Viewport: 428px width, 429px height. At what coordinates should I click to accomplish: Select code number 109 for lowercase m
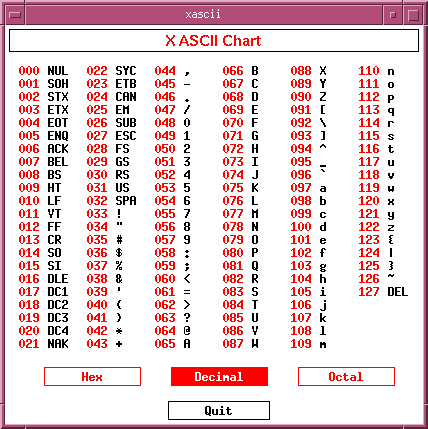point(301,344)
